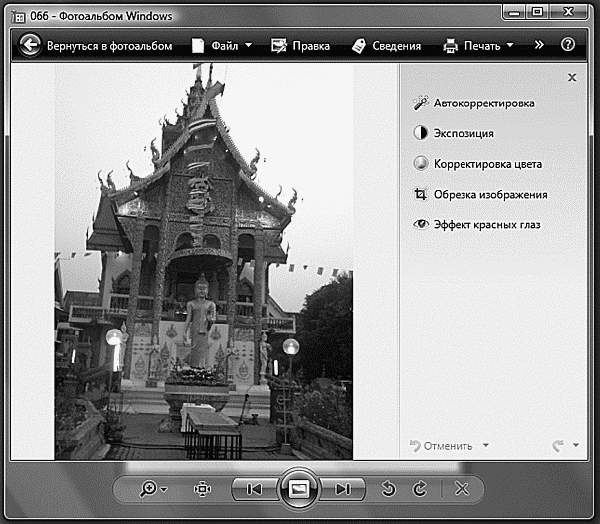Click the Отменить undo button
600x524 pixels.
[x=441, y=445]
